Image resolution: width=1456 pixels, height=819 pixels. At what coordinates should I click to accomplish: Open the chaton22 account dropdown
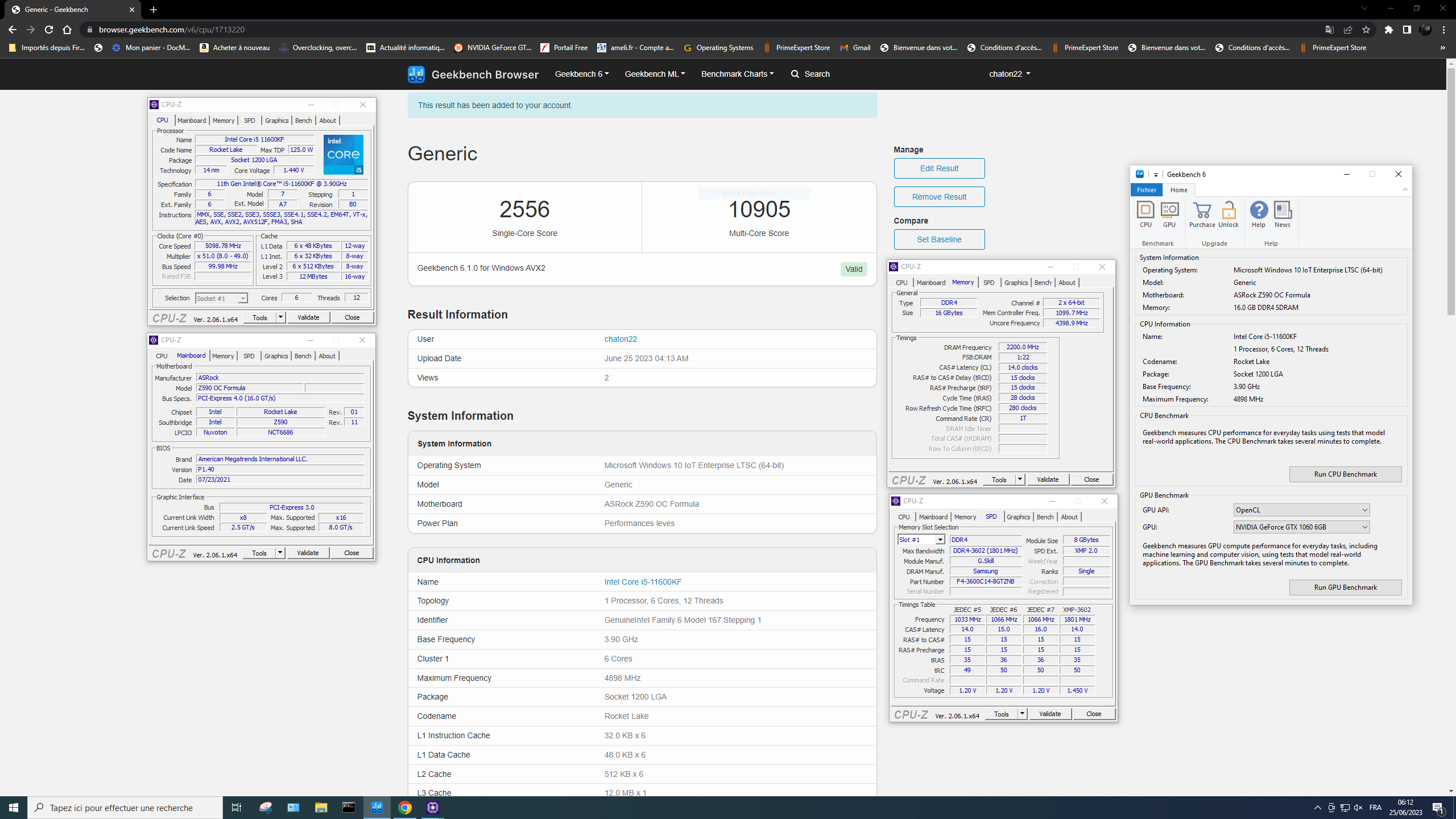click(x=1010, y=74)
